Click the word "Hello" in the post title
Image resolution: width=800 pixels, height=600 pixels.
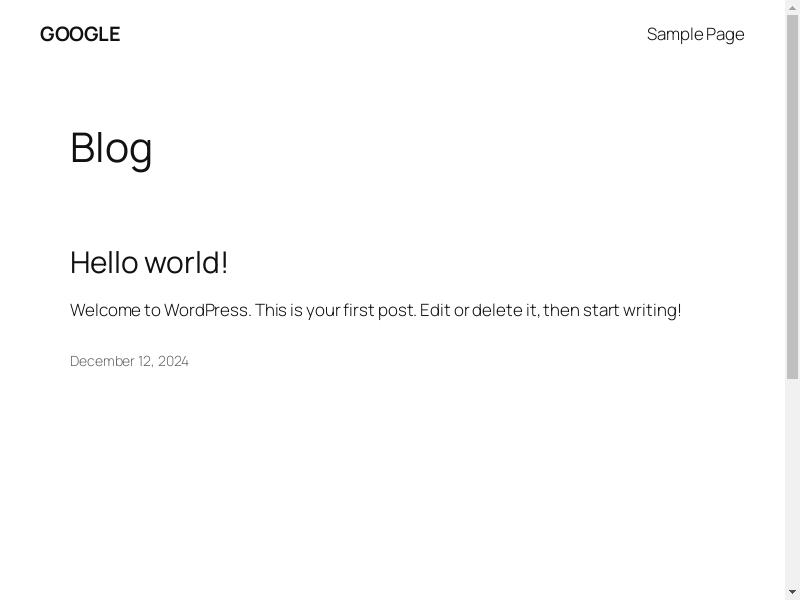coord(104,262)
